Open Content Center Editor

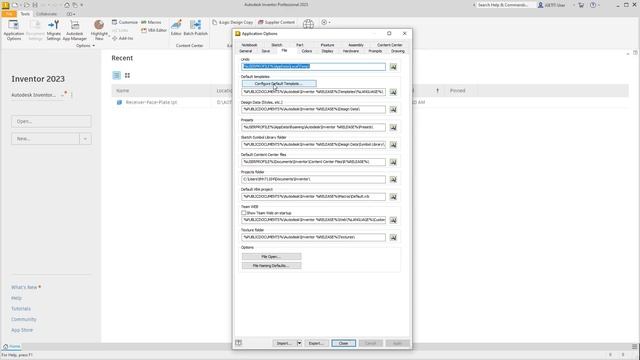[176, 27]
